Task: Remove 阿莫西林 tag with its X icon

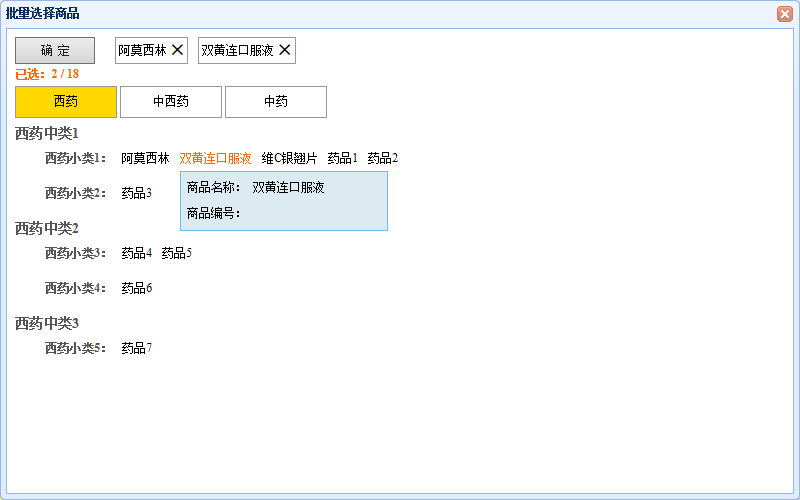Action: (178, 50)
